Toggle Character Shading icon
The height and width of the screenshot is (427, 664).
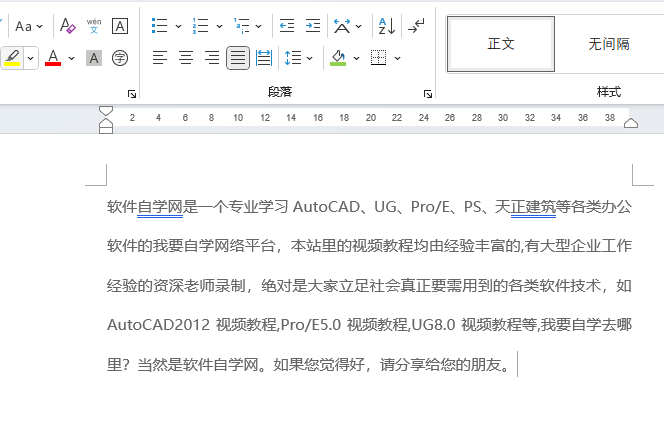click(x=94, y=58)
